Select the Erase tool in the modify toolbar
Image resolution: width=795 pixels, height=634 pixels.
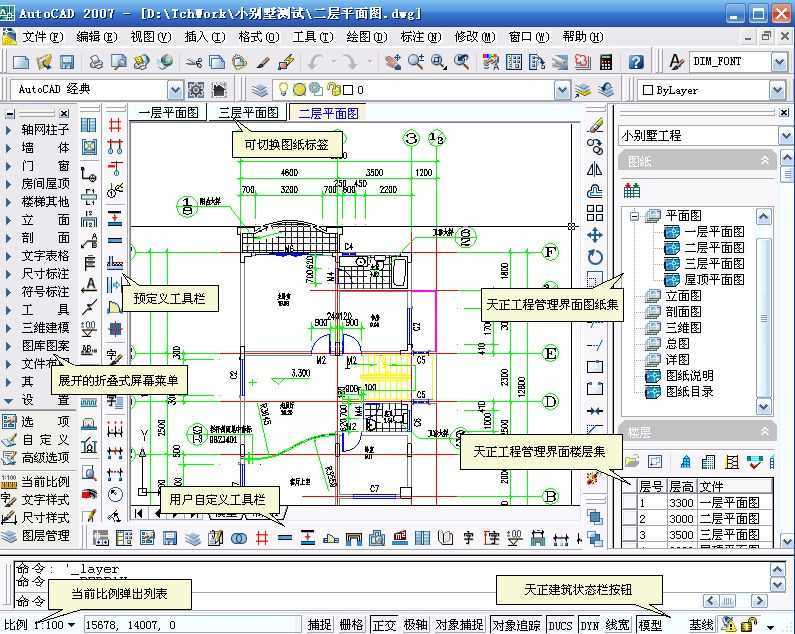pyautogui.click(x=595, y=125)
